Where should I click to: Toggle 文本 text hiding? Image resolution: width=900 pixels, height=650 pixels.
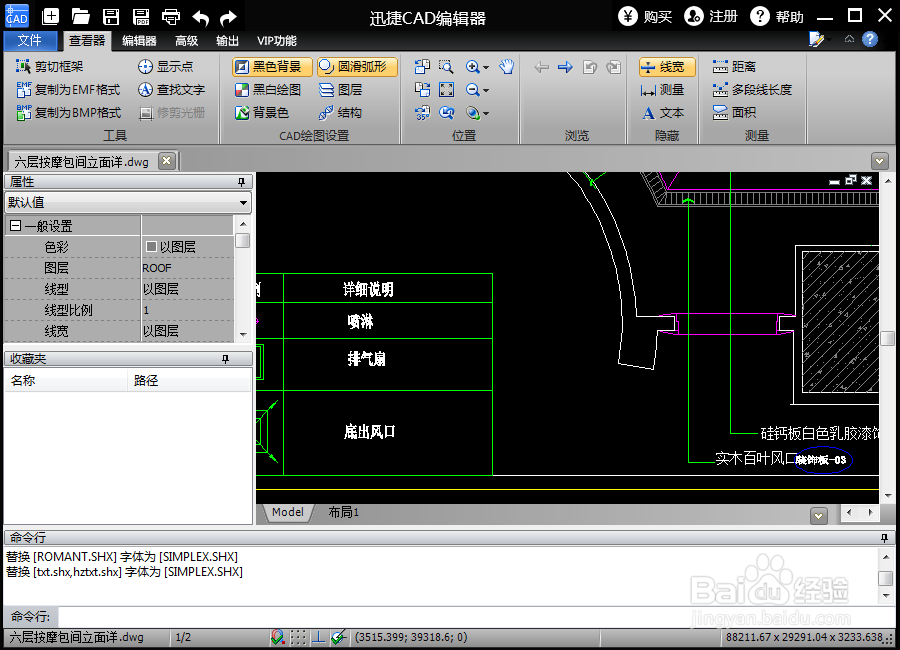(x=662, y=113)
